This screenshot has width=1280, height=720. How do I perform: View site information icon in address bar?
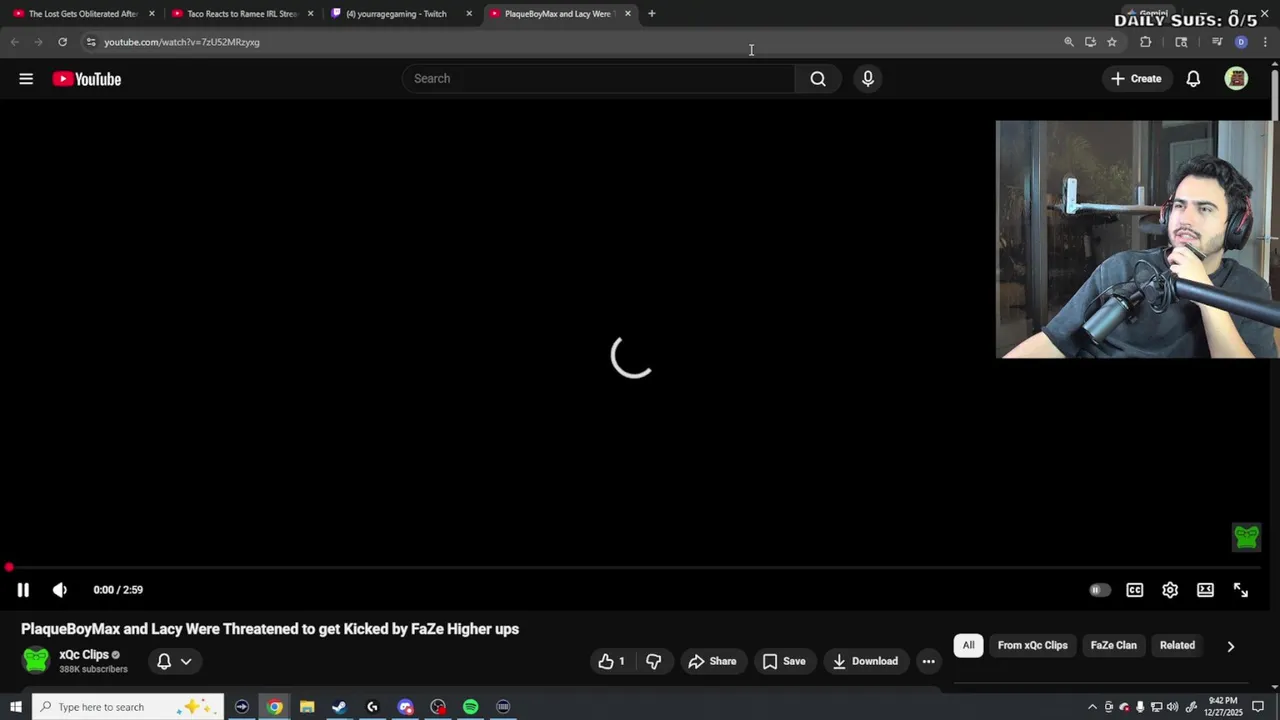(x=91, y=42)
